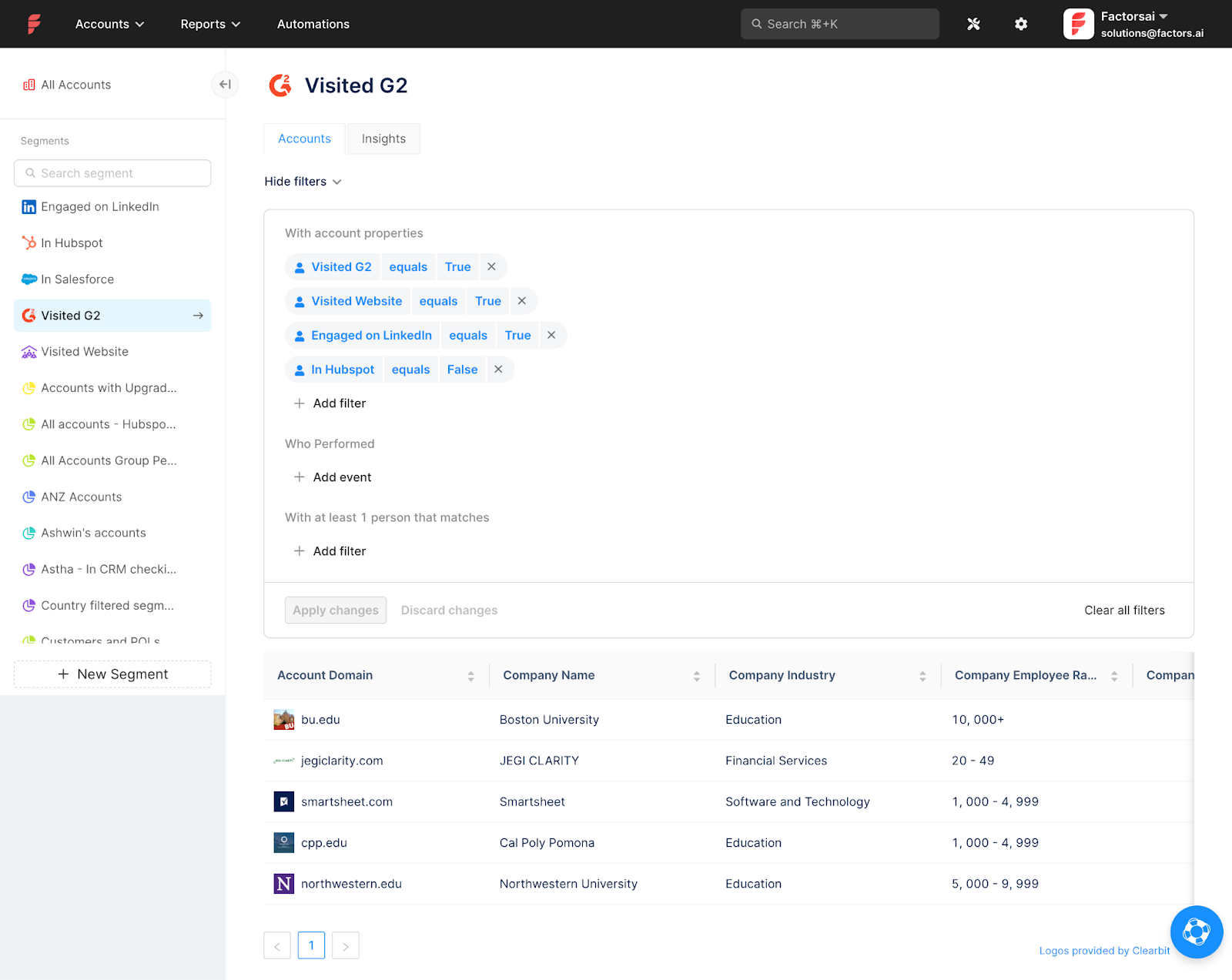Clear all filters

[1124, 610]
